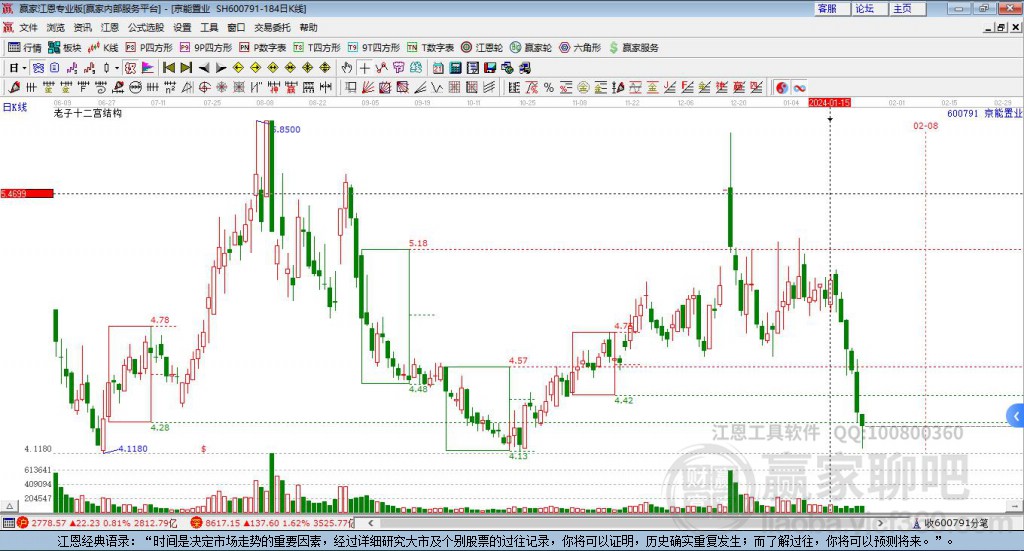
Task: Open the 江恩轮 Gann wheel
Action: pyautogui.click(x=482, y=48)
